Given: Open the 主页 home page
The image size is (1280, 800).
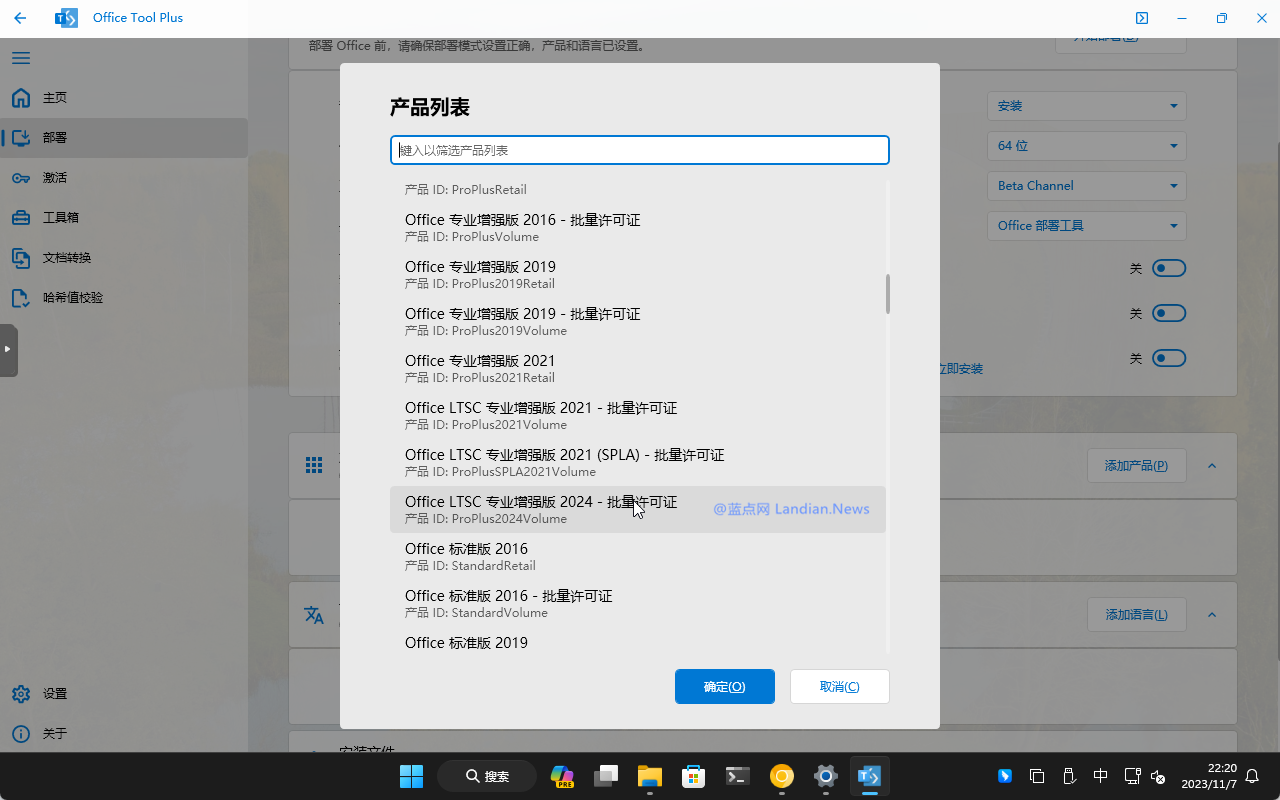Looking at the screenshot, I should click(55, 98).
